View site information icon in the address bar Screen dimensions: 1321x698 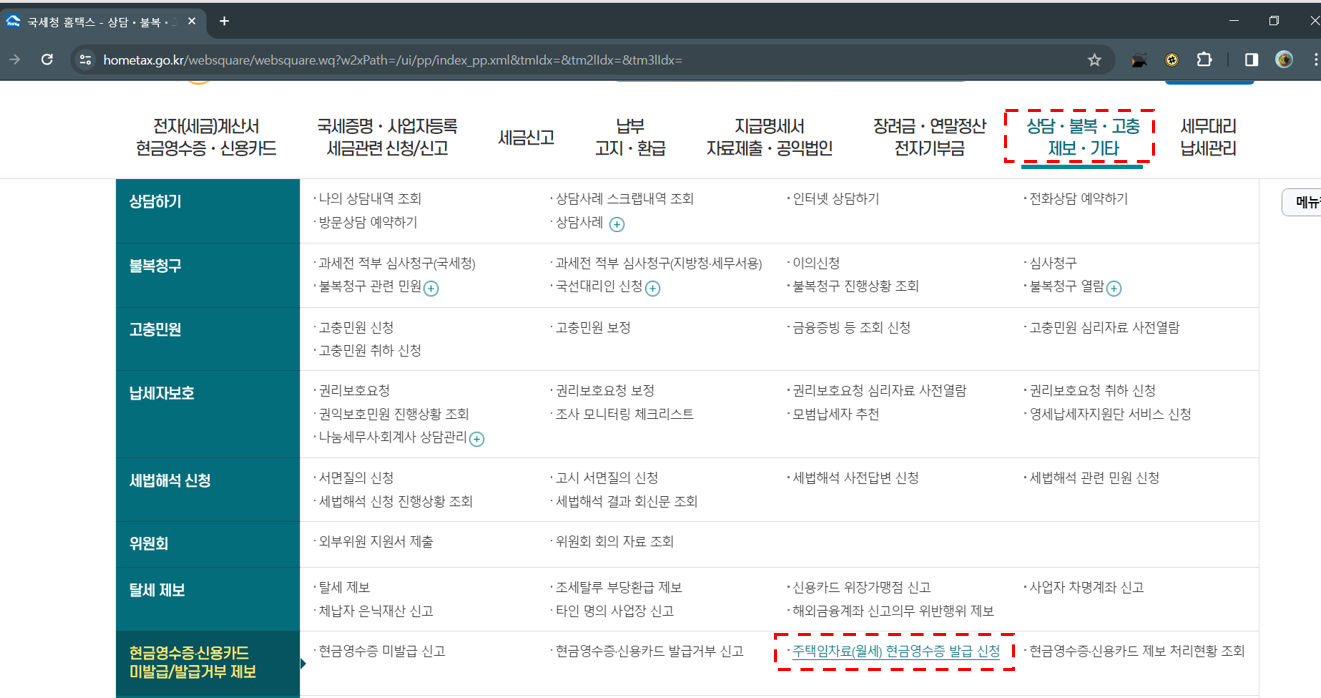click(x=85, y=59)
